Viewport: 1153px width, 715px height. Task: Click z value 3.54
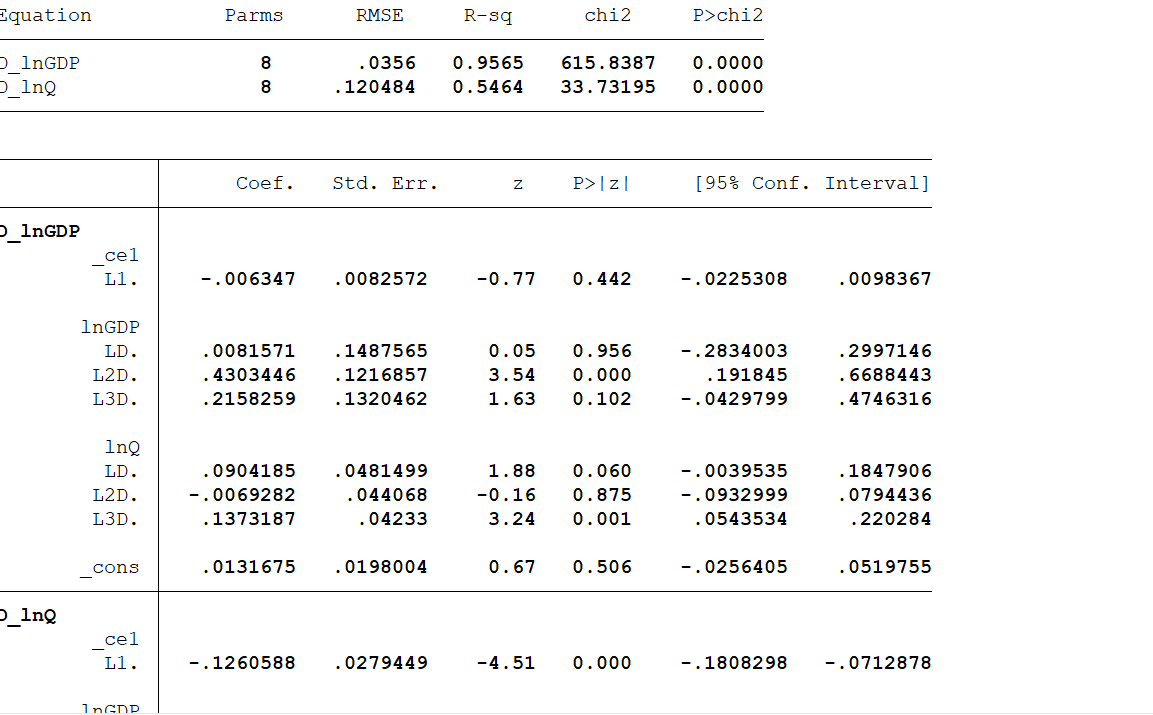coord(512,375)
